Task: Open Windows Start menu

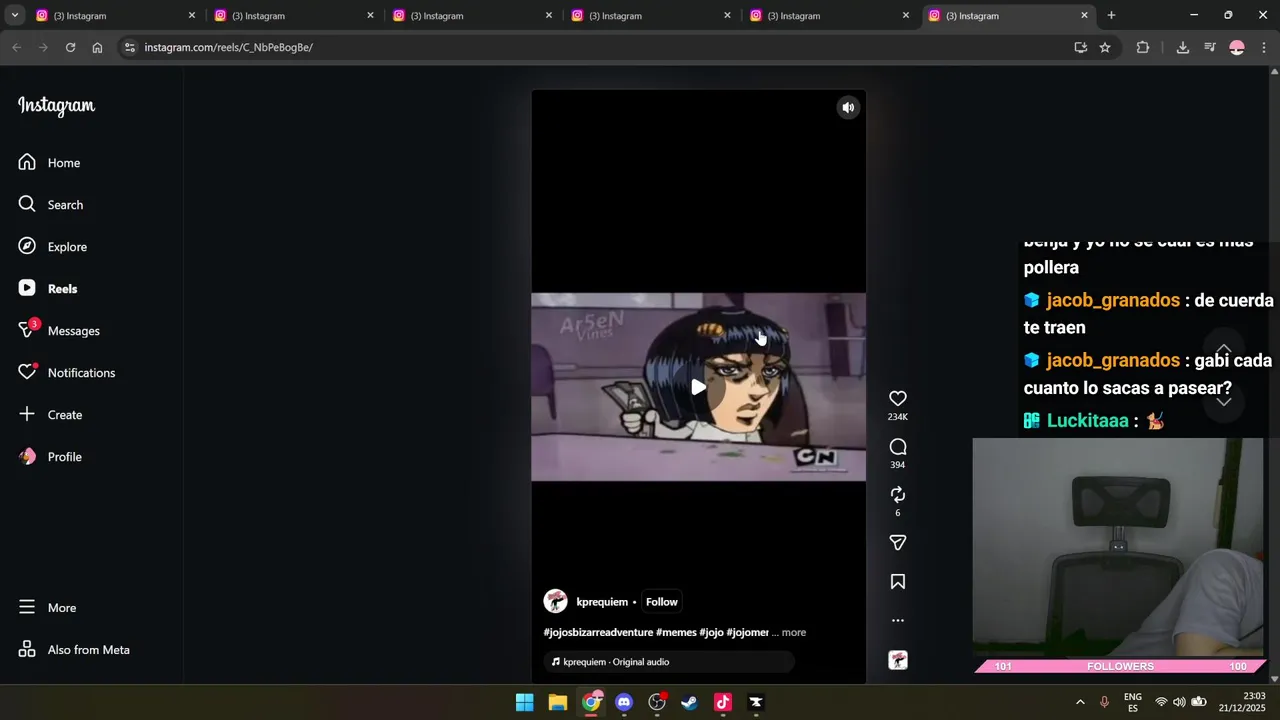Action: [524, 703]
